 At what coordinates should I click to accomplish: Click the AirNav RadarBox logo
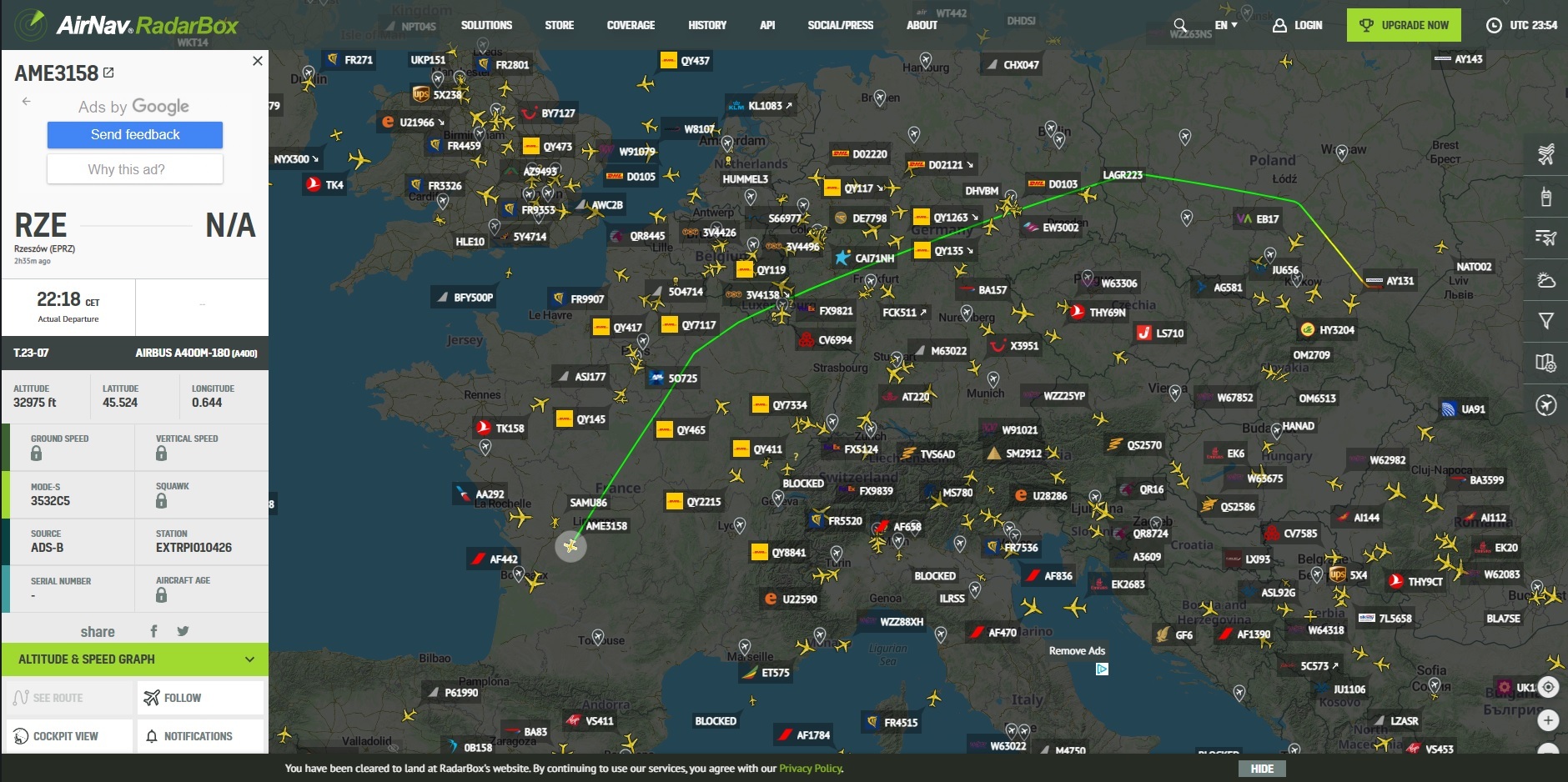(127, 25)
